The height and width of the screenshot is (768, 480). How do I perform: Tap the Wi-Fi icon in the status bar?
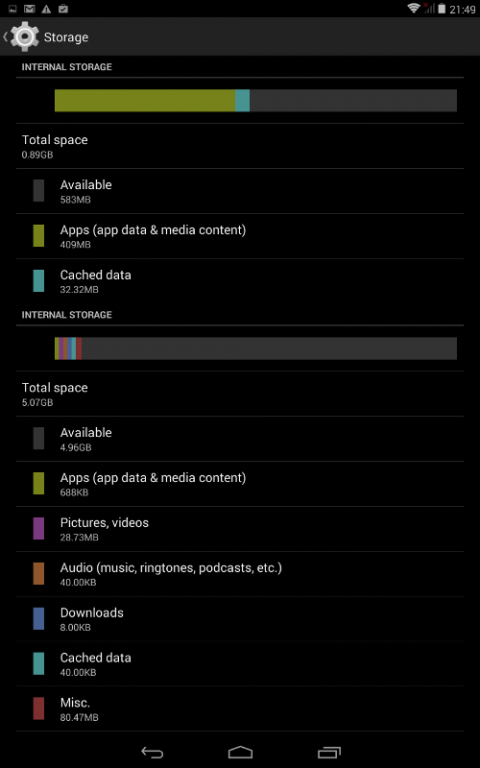(414, 8)
